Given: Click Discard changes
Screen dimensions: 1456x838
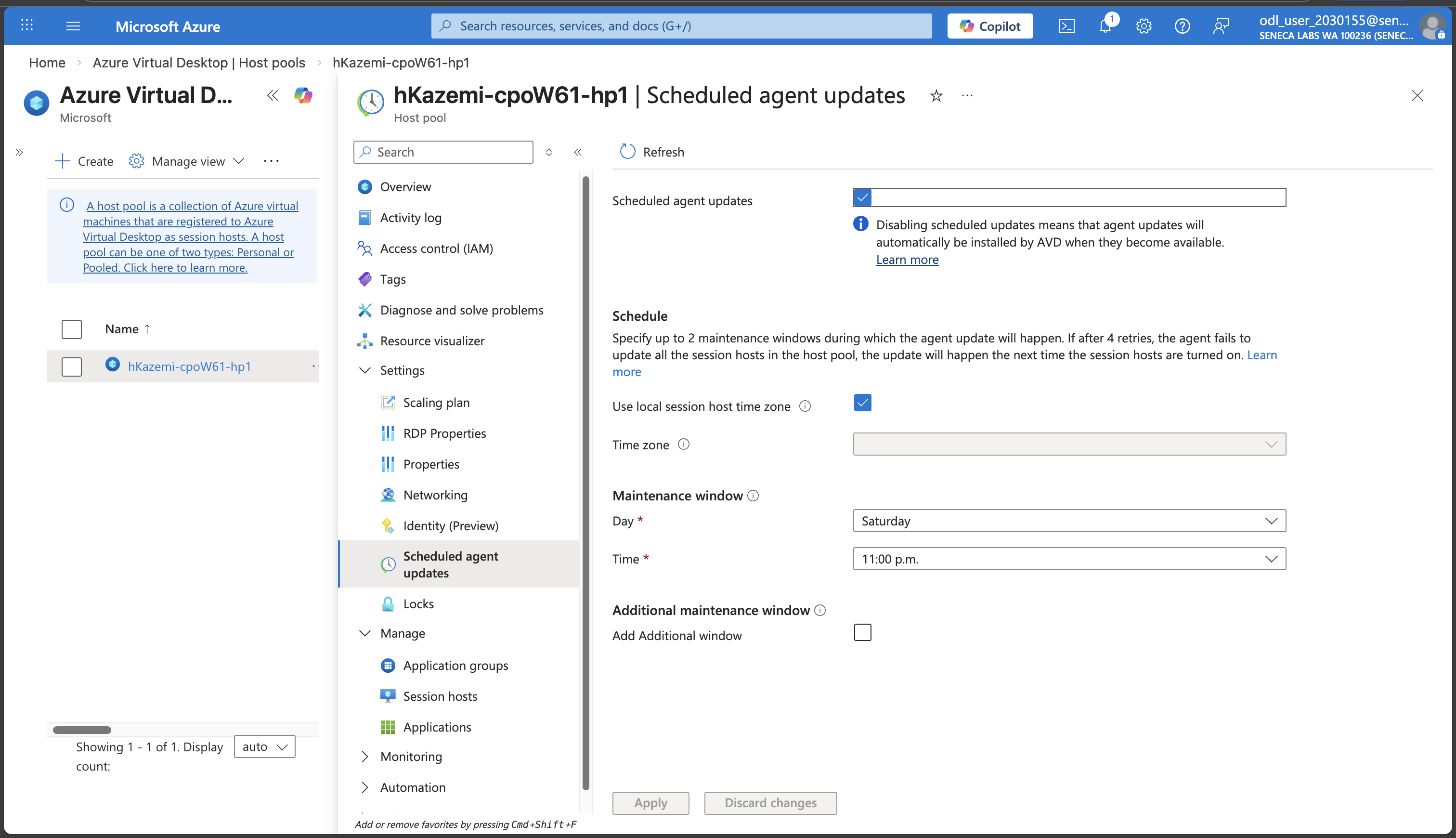Looking at the screenshot, I should [770, 803].
